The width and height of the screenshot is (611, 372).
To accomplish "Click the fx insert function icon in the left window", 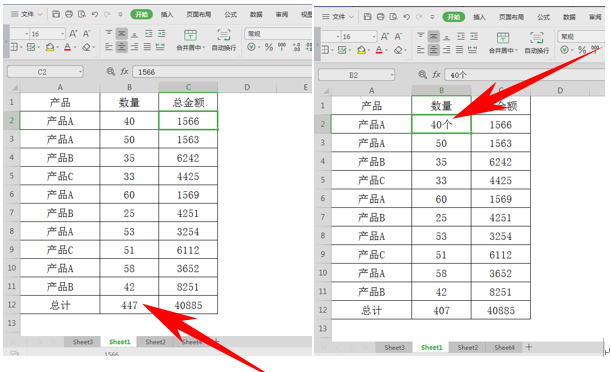I will (124, 71).
